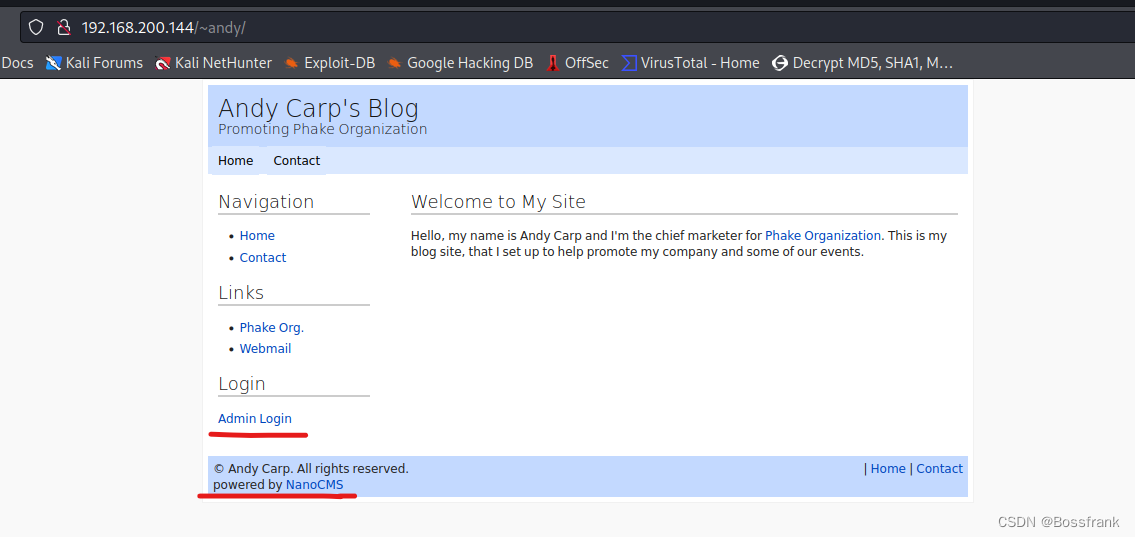Click the Login sidebar heading

coord(242,384)
